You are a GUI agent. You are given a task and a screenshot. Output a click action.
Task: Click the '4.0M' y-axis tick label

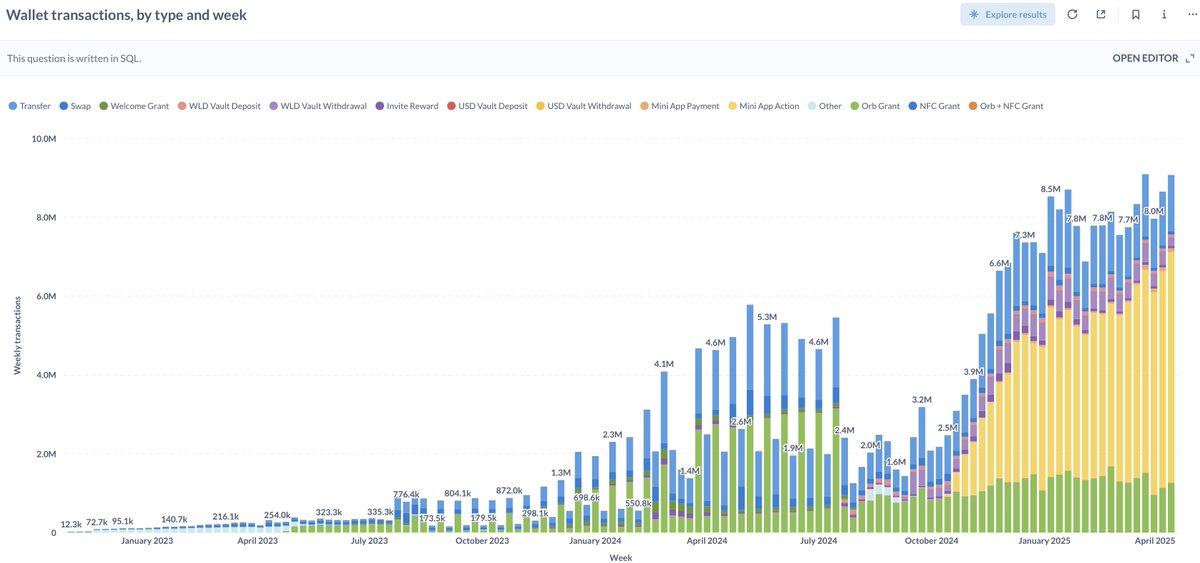pyautogui.click(x=46, y=375)
